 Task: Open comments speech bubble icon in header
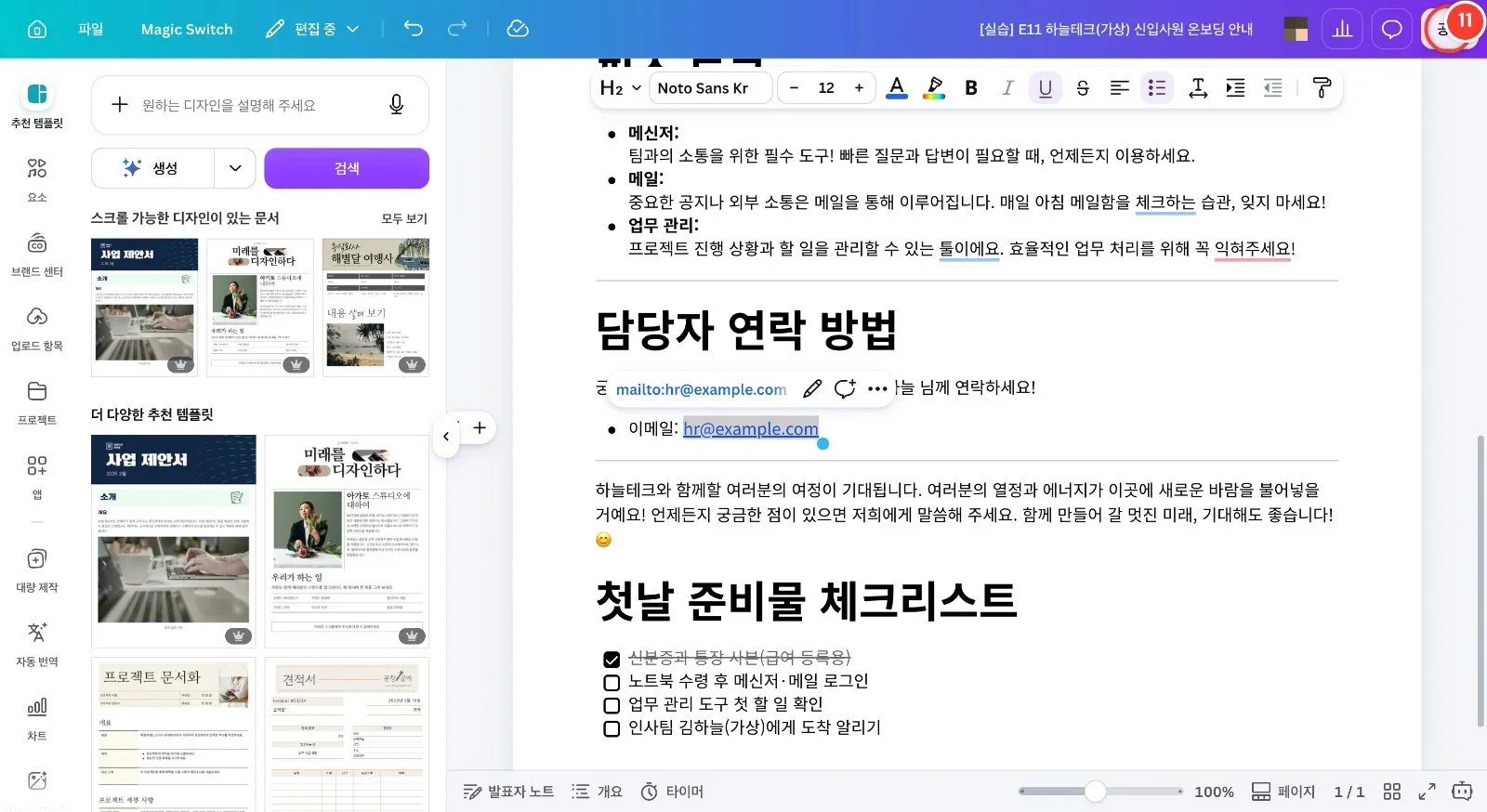coord(1391,30)
